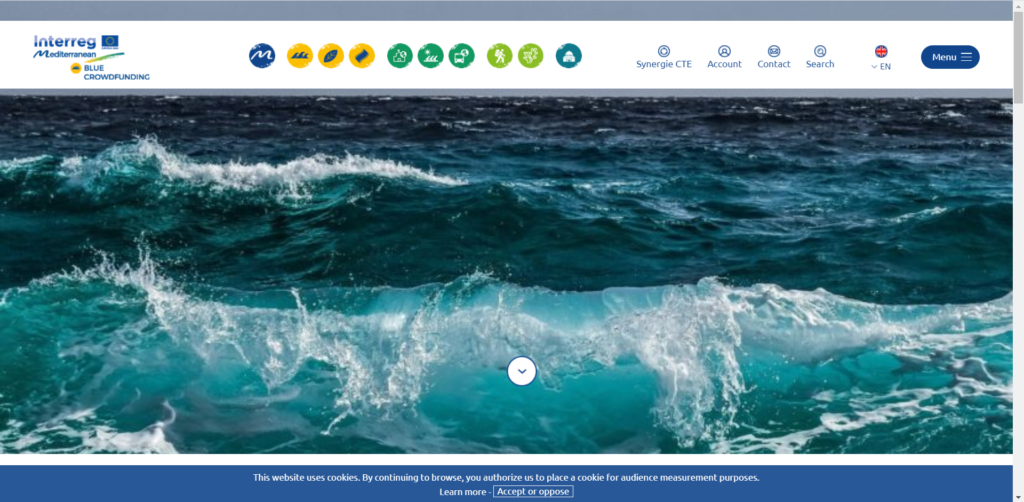The width and height of the screenshot is (1024, 502).
Task: Click the Interreg Mediterranean Blue Crowdfunding logo
Action: tap(92, 57)
